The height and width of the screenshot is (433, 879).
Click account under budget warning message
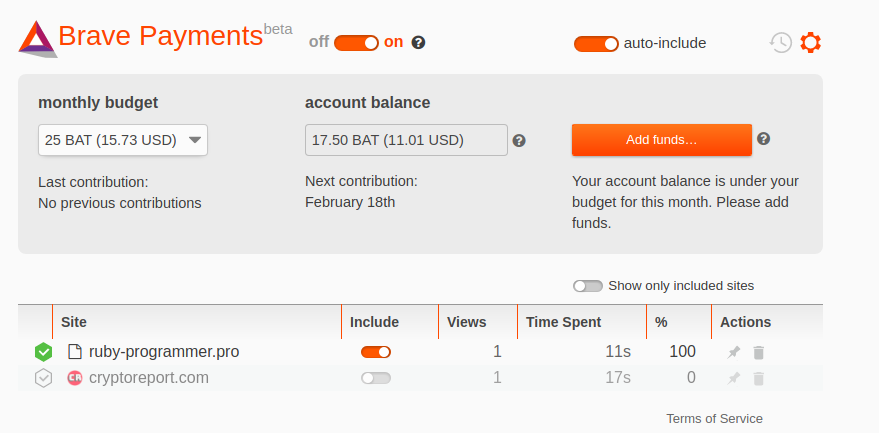point(685,202)
